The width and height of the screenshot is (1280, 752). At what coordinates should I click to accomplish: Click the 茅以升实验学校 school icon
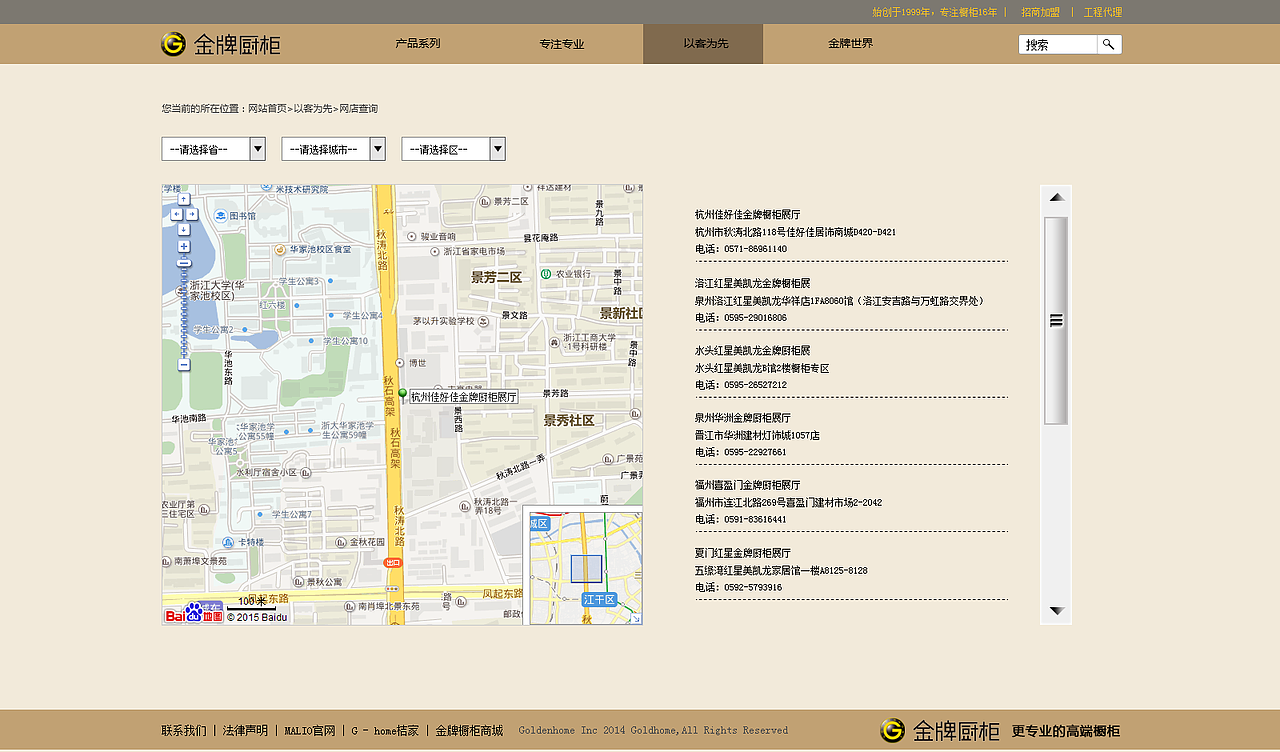point(483,321)
